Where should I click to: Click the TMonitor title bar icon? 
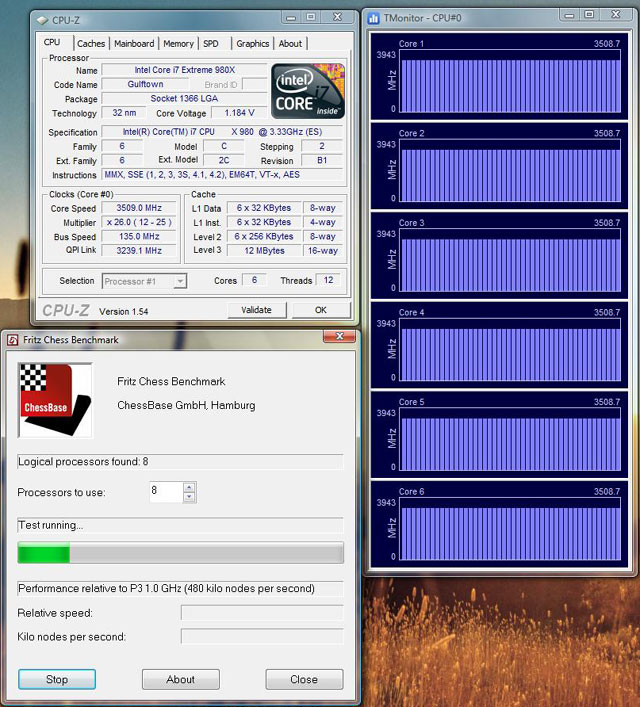[x=373, y=18]
